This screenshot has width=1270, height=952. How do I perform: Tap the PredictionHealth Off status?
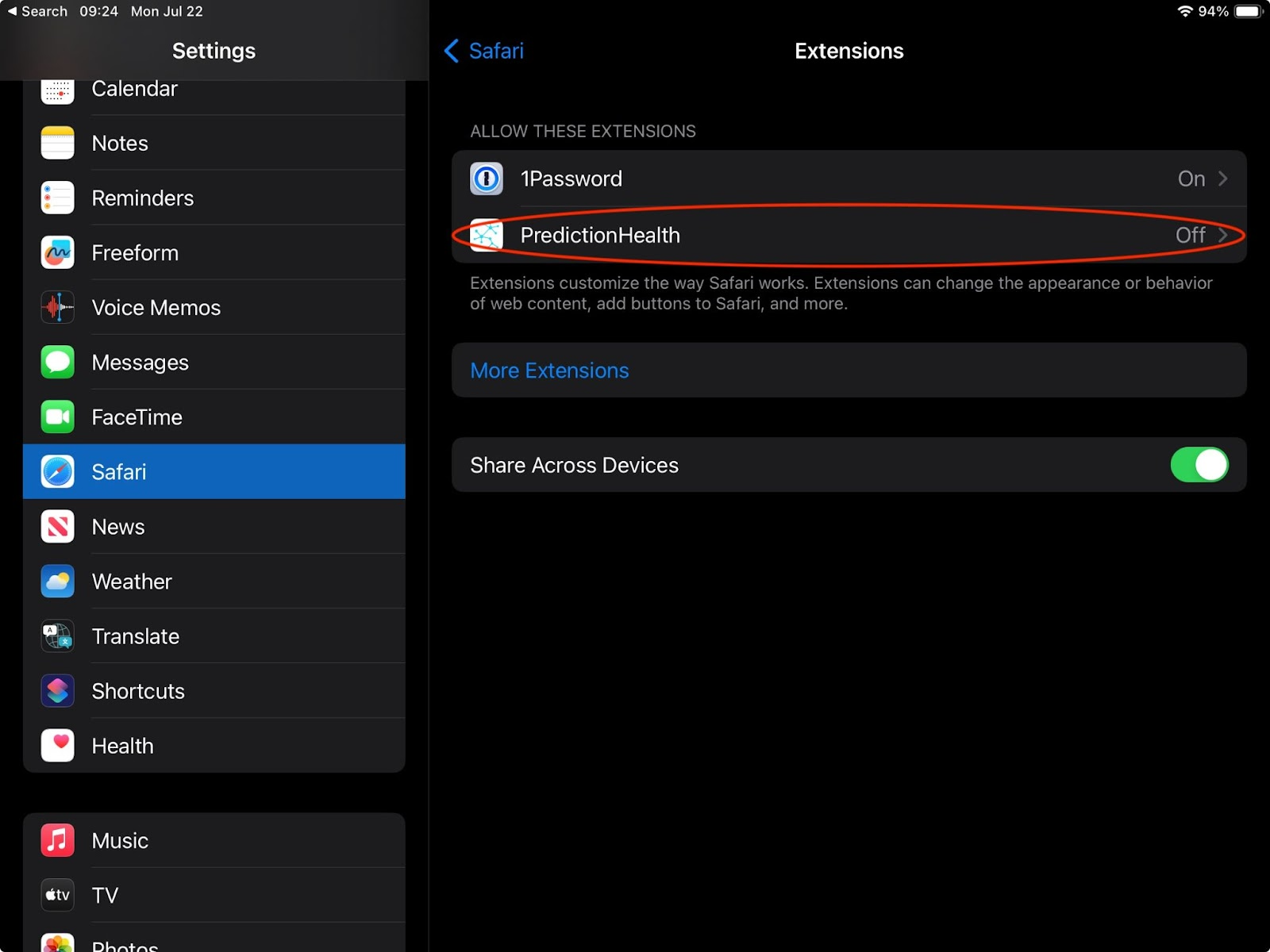click(1191, 235)
